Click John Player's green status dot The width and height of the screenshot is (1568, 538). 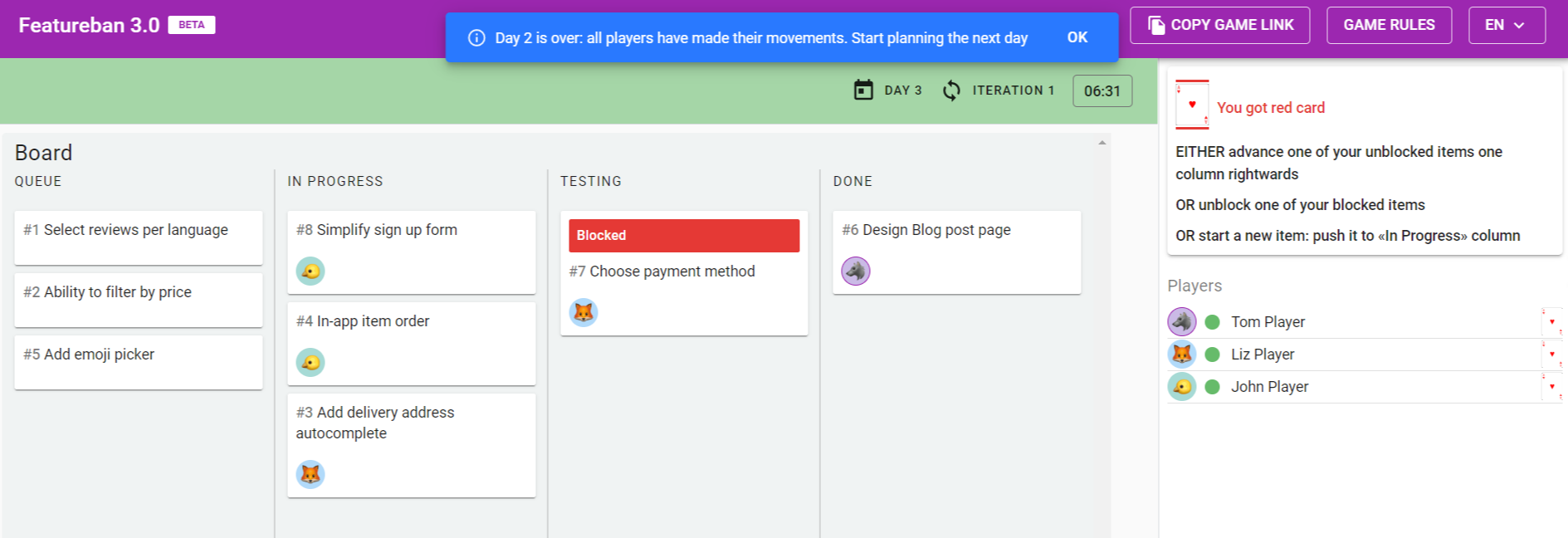pos(1212,387)
